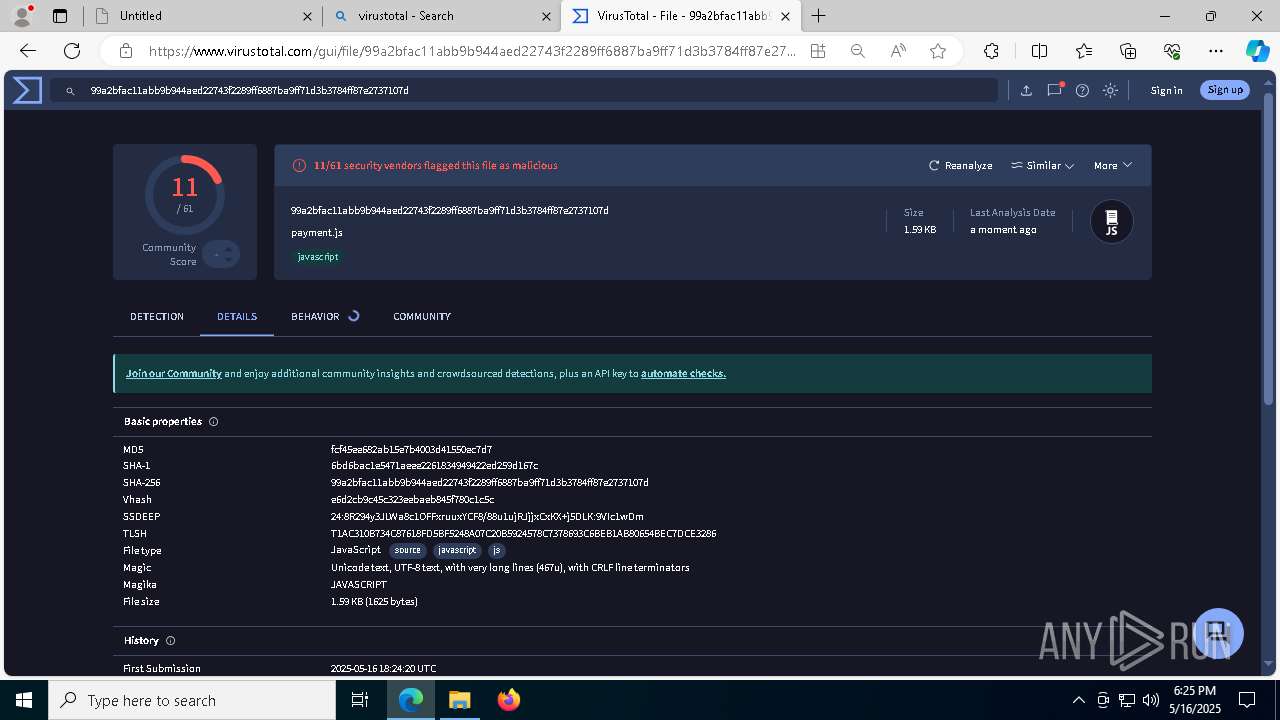This screenshot has width=1280, height=720.
Task: Show hidden system tray icons
Action: click(x=1078, y=700)
